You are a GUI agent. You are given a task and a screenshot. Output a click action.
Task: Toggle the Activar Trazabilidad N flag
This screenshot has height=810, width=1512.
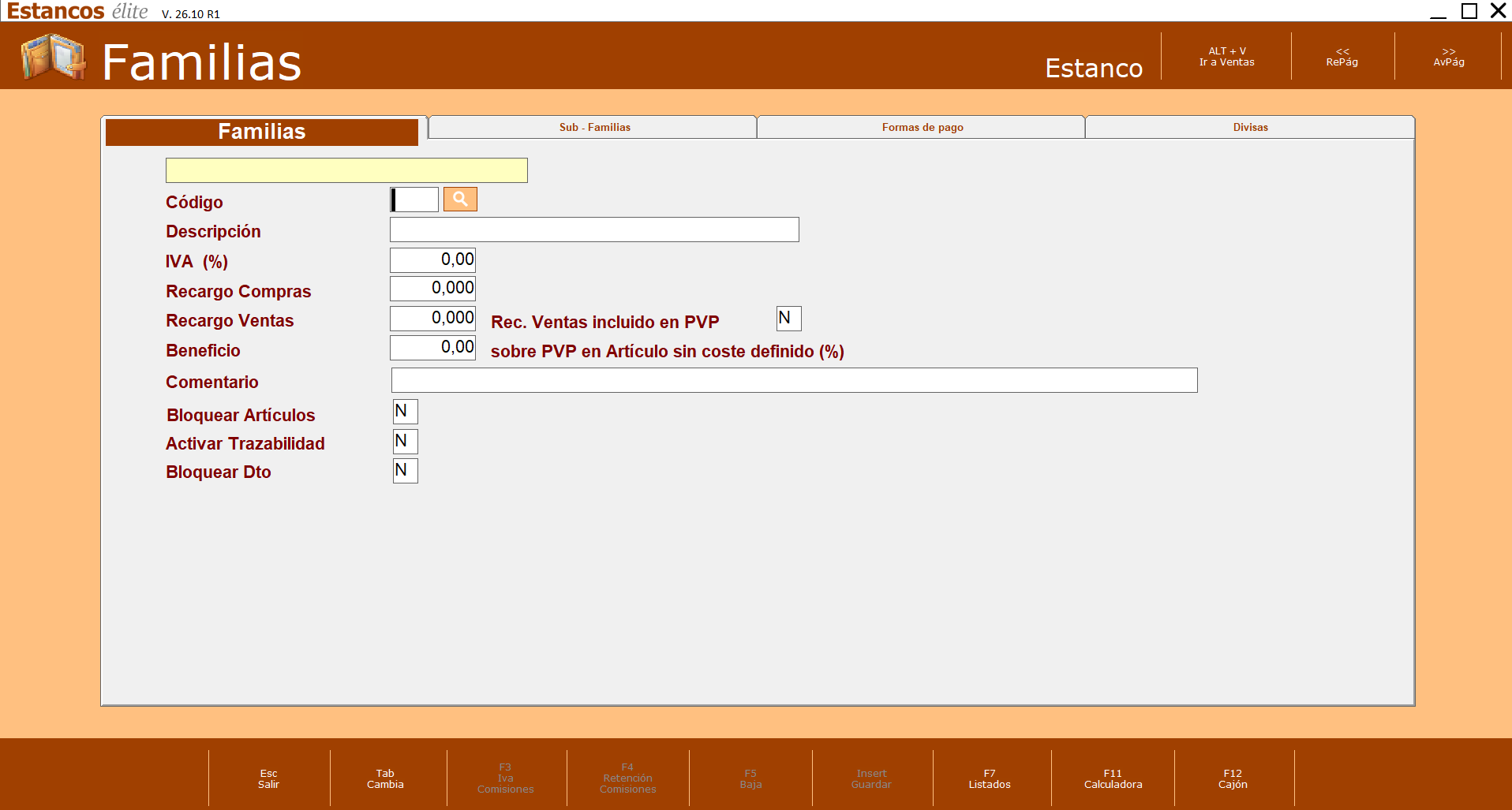pyautogui.click(x=406, y=441)
